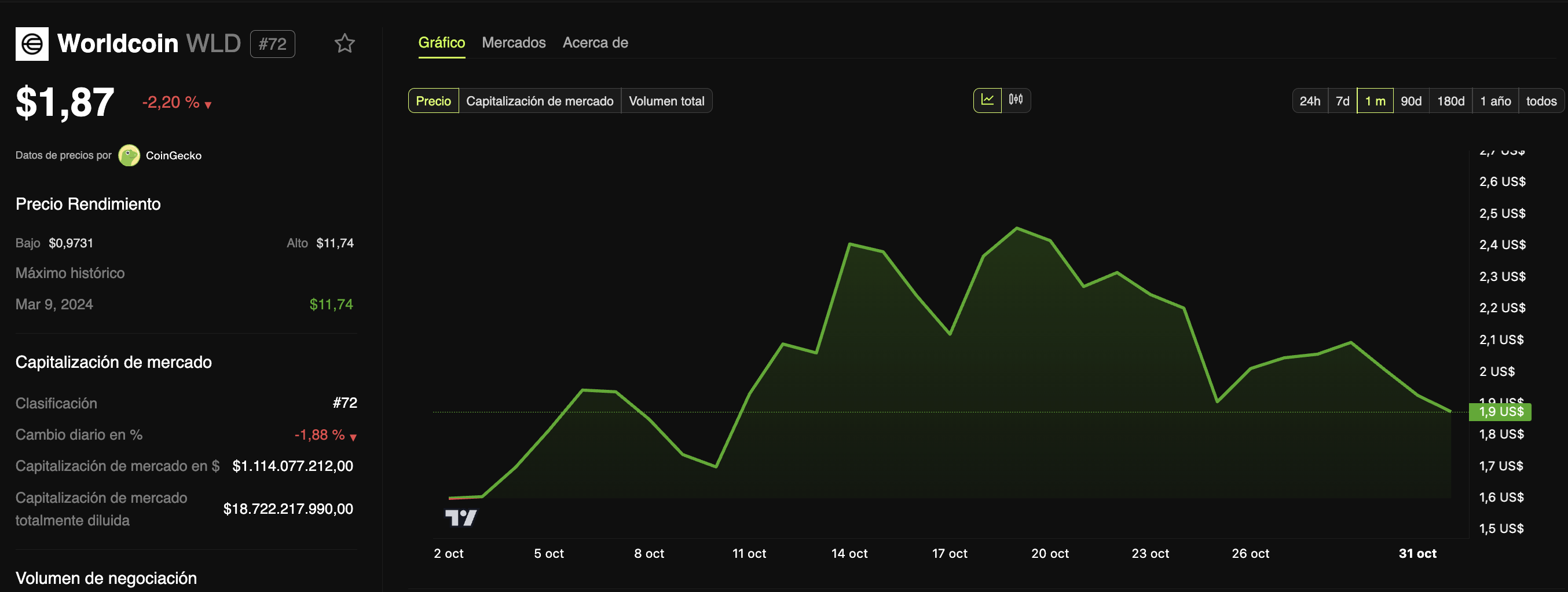Set chart range to 1 año
Image resolution: width=1568 pixels, height=592 pixels.
click(x=1496, y=101)
